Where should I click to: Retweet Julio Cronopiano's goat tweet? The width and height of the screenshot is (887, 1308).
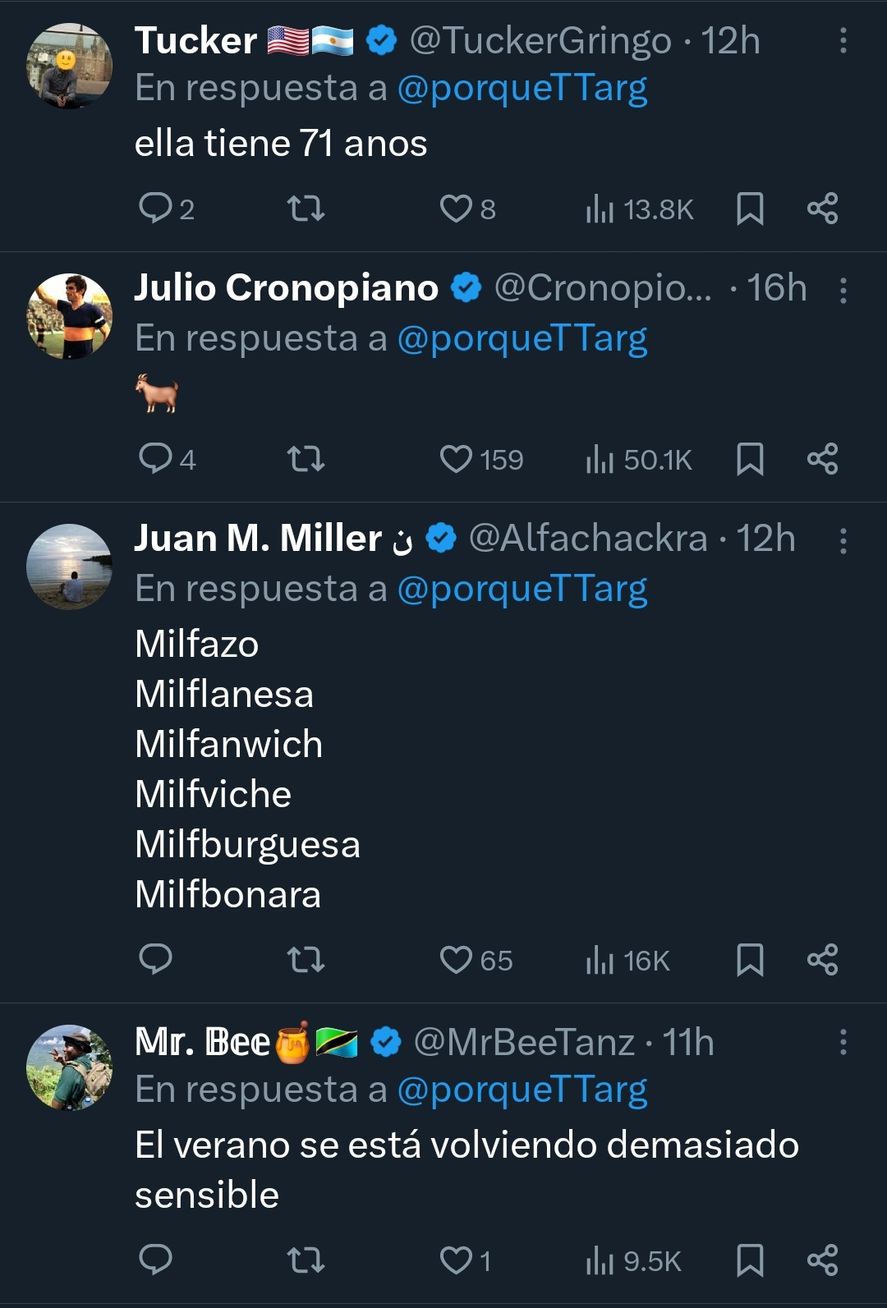coord(305,459)
